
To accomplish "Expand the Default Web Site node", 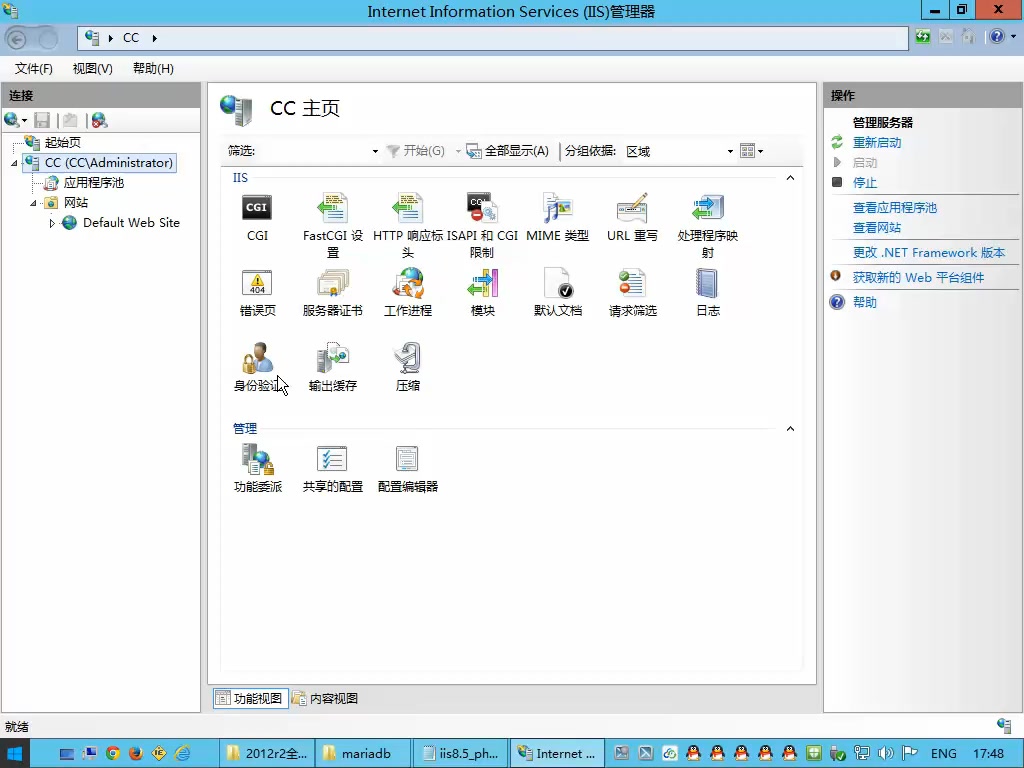I will [x=52, y=223].
